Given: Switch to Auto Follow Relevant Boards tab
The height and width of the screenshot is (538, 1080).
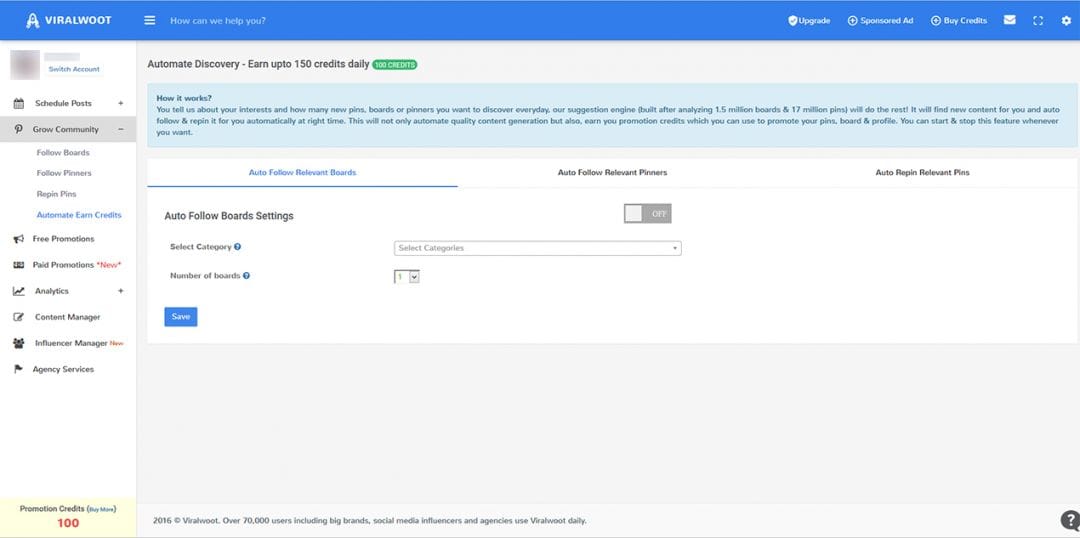Looking at the screenshot, I should pyautogui.click(x=302, y=173).
